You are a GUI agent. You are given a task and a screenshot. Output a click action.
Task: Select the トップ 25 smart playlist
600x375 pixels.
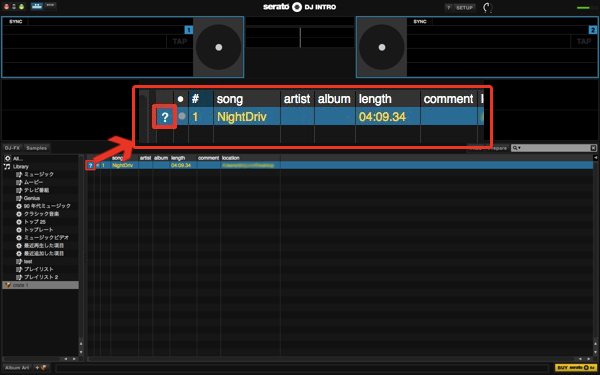(x=35, y=222)
